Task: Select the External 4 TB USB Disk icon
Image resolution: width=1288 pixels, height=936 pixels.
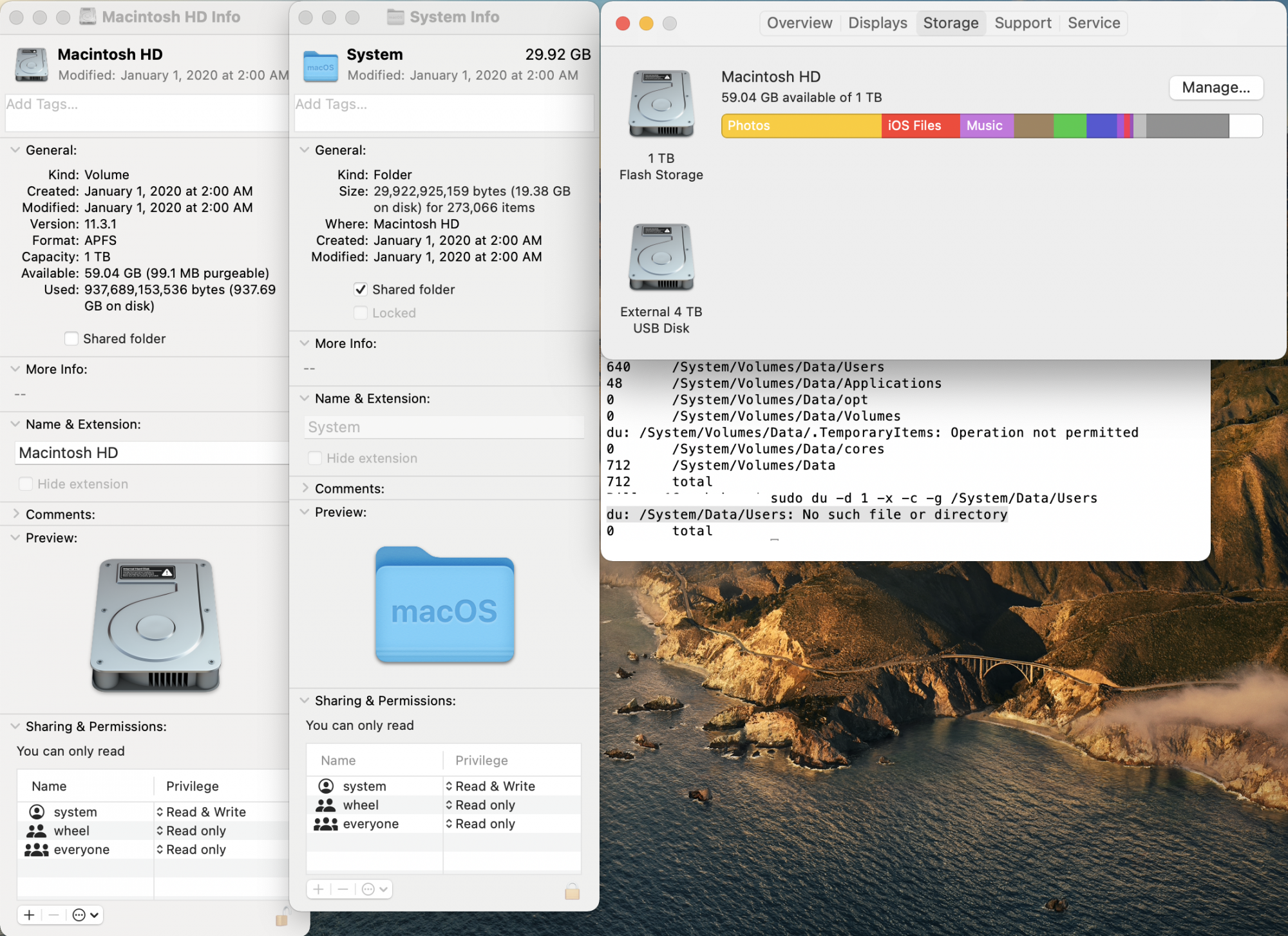Action: tap(661, 257)
